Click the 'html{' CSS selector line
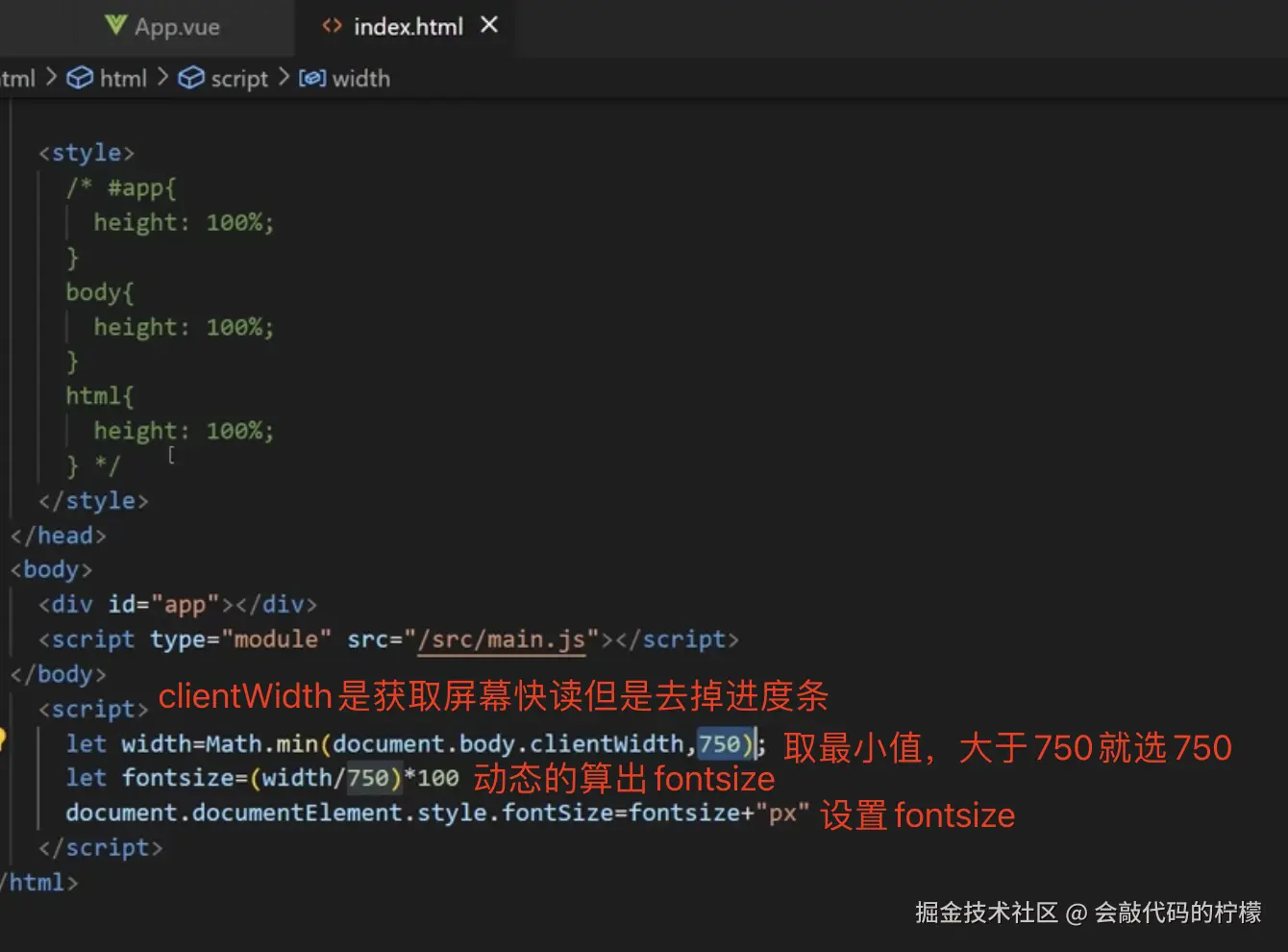The image size is (1288, 952). 100,396
